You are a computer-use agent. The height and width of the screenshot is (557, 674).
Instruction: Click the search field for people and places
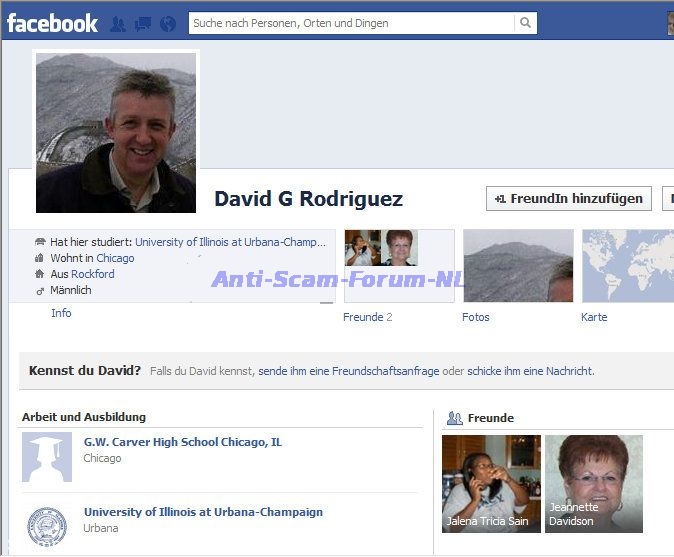coord(350,23)
